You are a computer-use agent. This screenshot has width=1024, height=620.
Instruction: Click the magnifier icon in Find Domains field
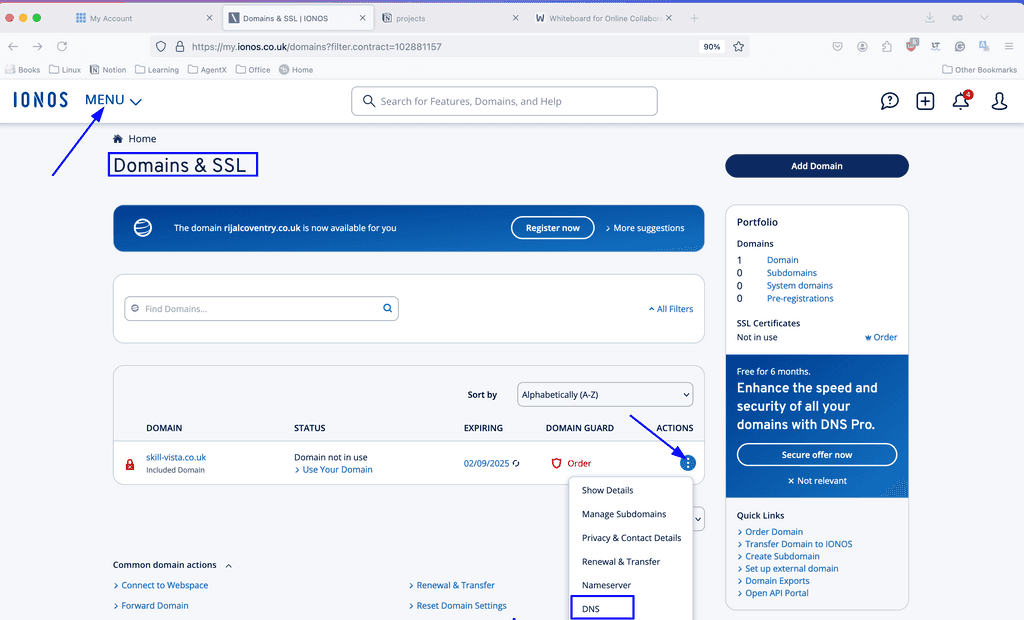click(387, 308)
